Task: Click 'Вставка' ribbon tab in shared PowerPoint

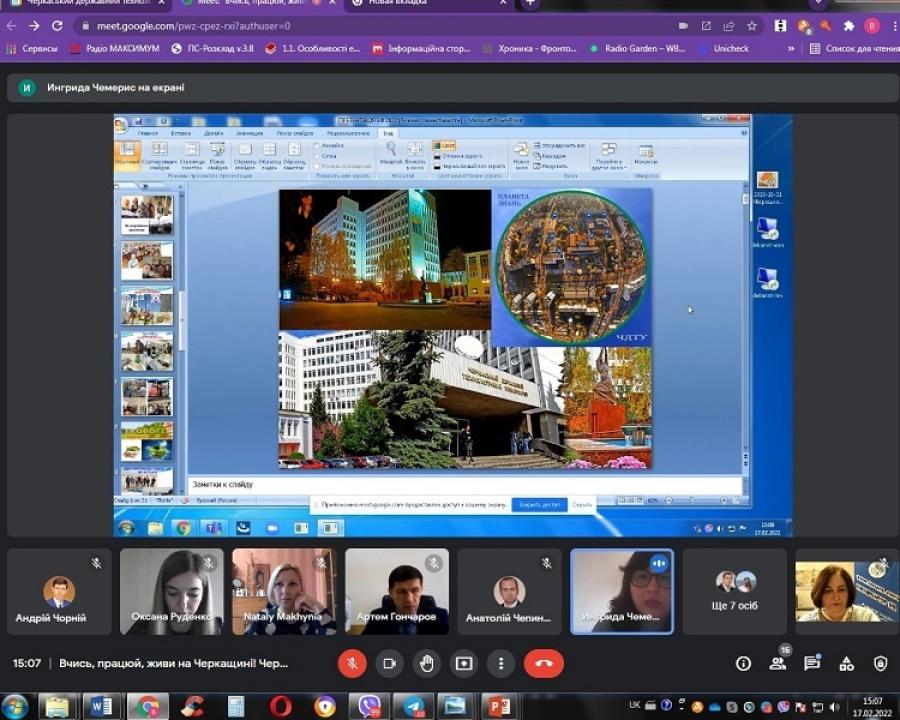Action: (x=180, y=133)
